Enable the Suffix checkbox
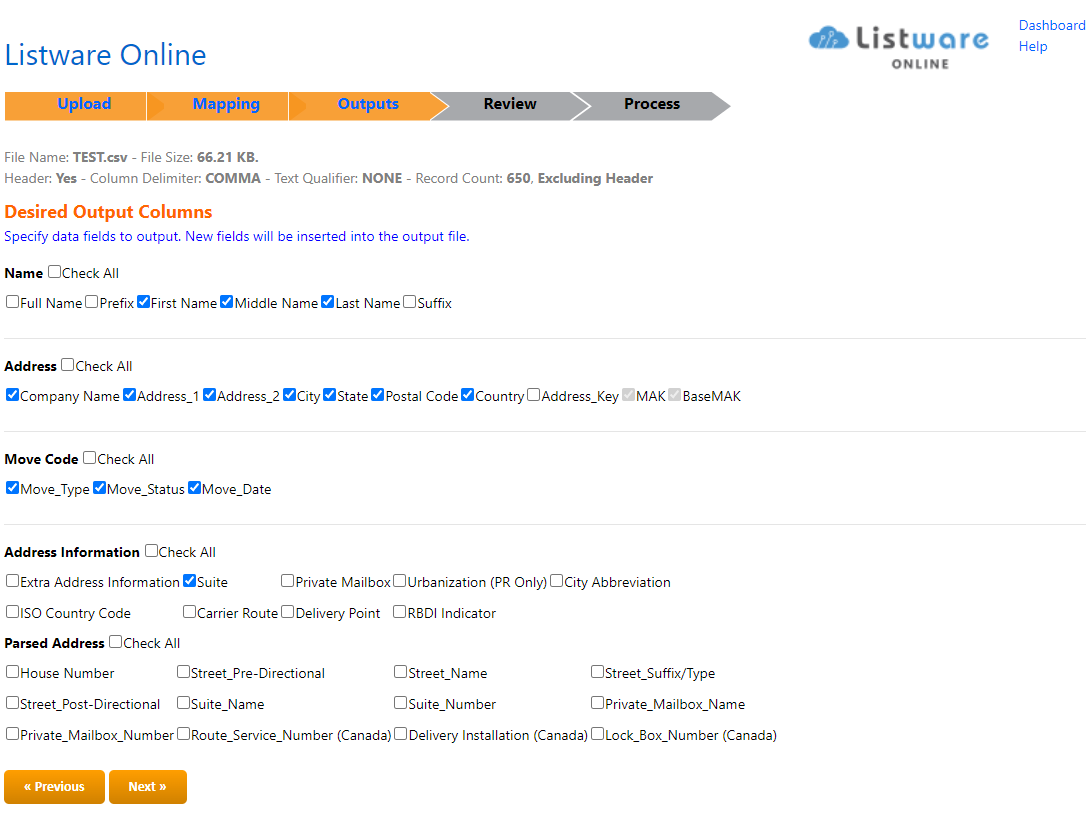1089x827 pixels. click(x=410, y=302)
